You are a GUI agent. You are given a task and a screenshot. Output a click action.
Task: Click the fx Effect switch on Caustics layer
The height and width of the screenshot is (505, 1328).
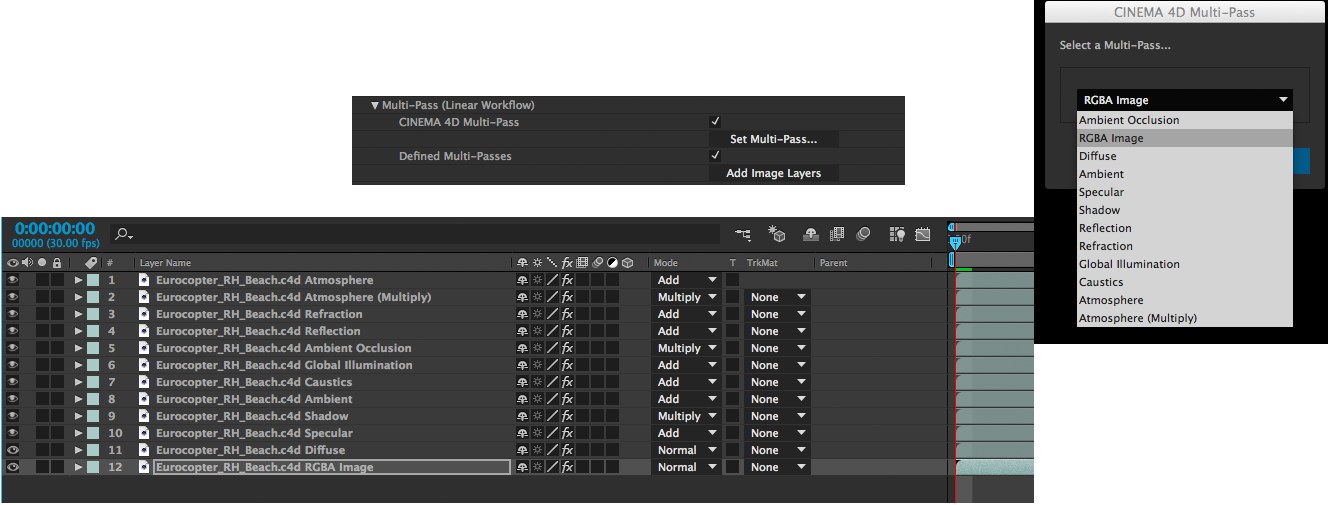pyautogui.click(x=567, y=382)
